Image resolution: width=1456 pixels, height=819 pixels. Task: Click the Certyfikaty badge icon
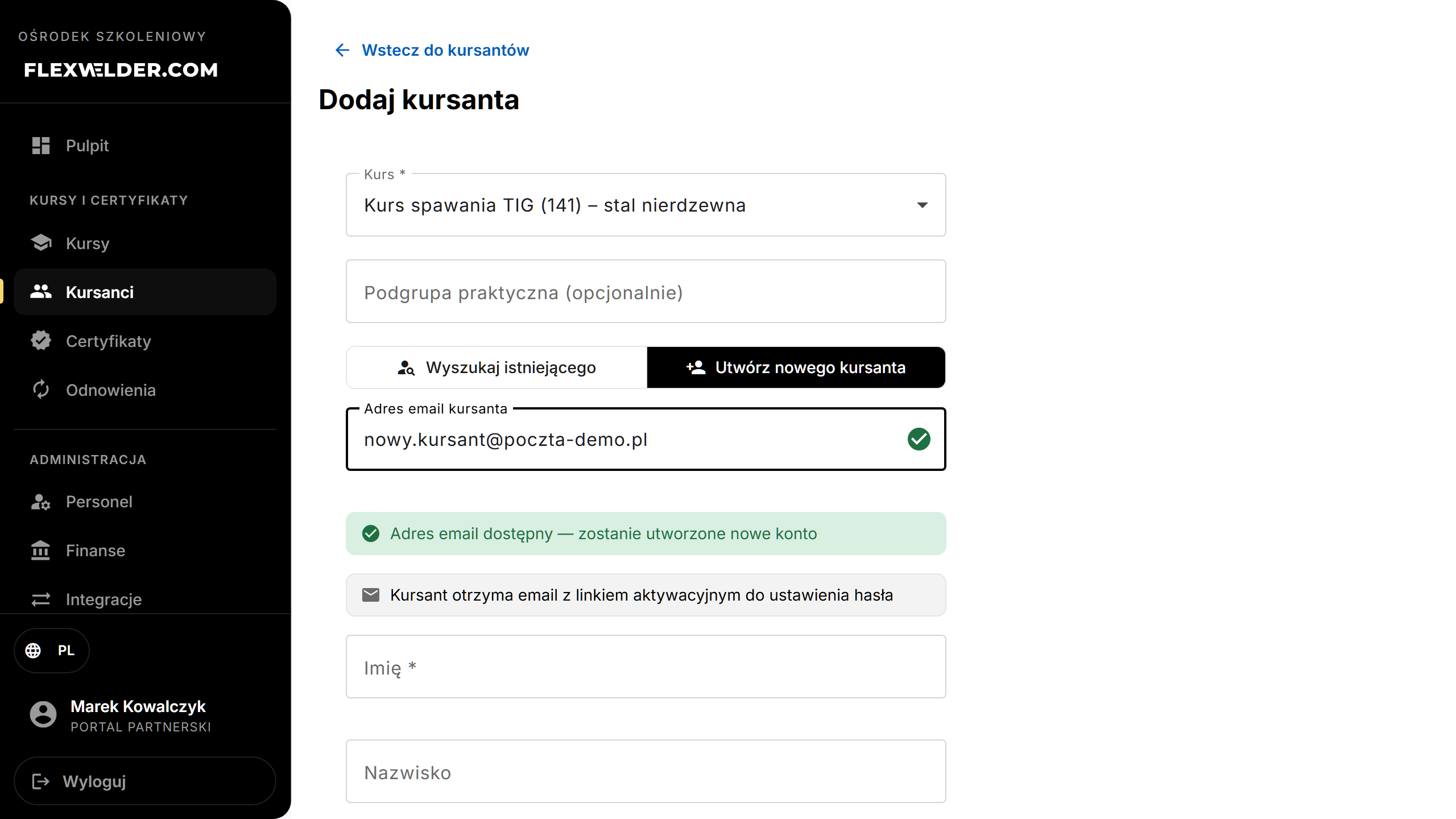click(x=41, y=341)
